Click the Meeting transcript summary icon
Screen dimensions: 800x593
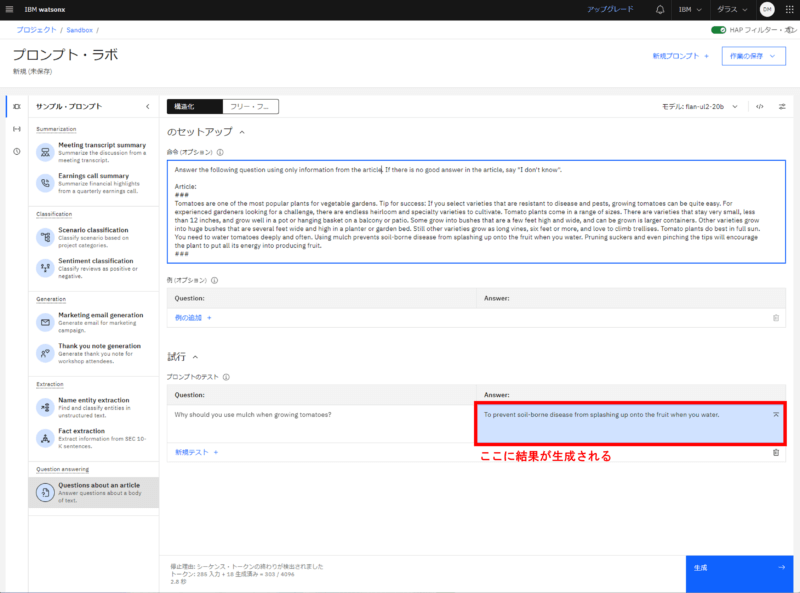click(45, 152)
